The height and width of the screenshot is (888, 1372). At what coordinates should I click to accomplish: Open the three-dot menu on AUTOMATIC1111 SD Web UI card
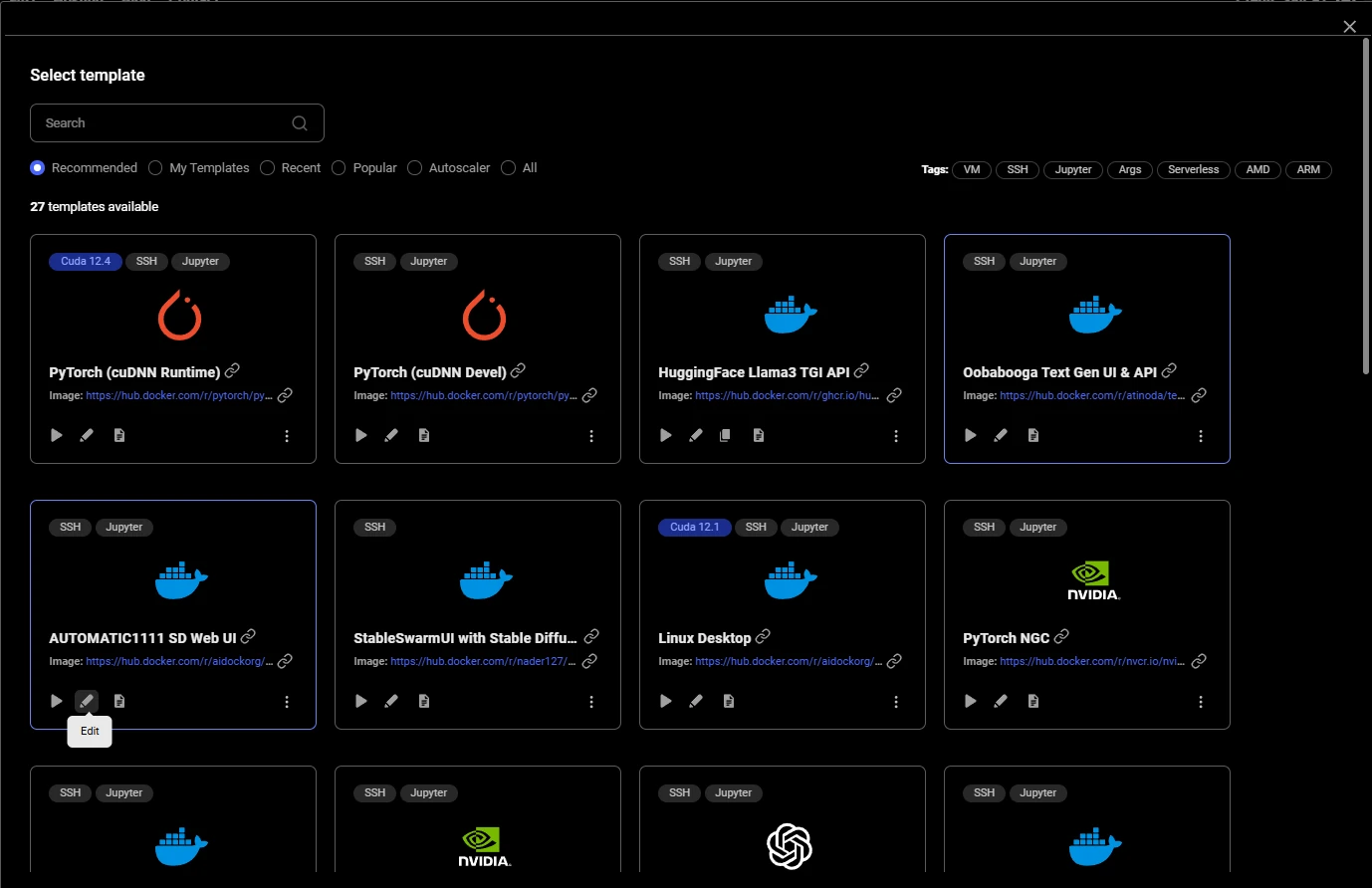287,702
